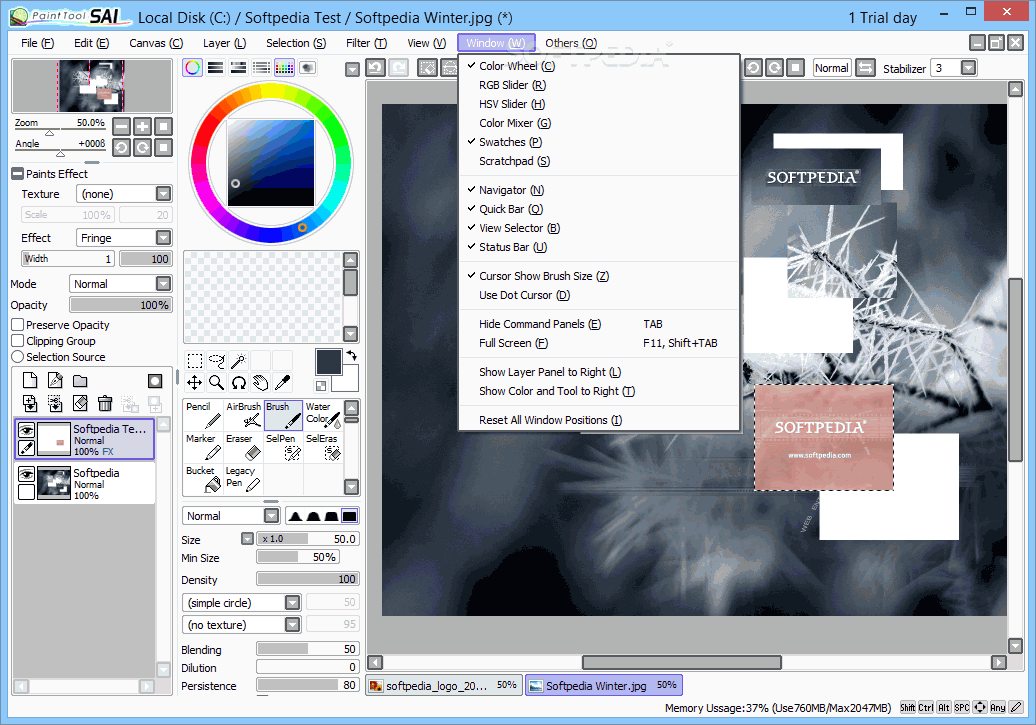Image resolution: width=1036 pixels, height=725 pixels.
Task: Choose the magic wand tool
Action: coord(239,361)
